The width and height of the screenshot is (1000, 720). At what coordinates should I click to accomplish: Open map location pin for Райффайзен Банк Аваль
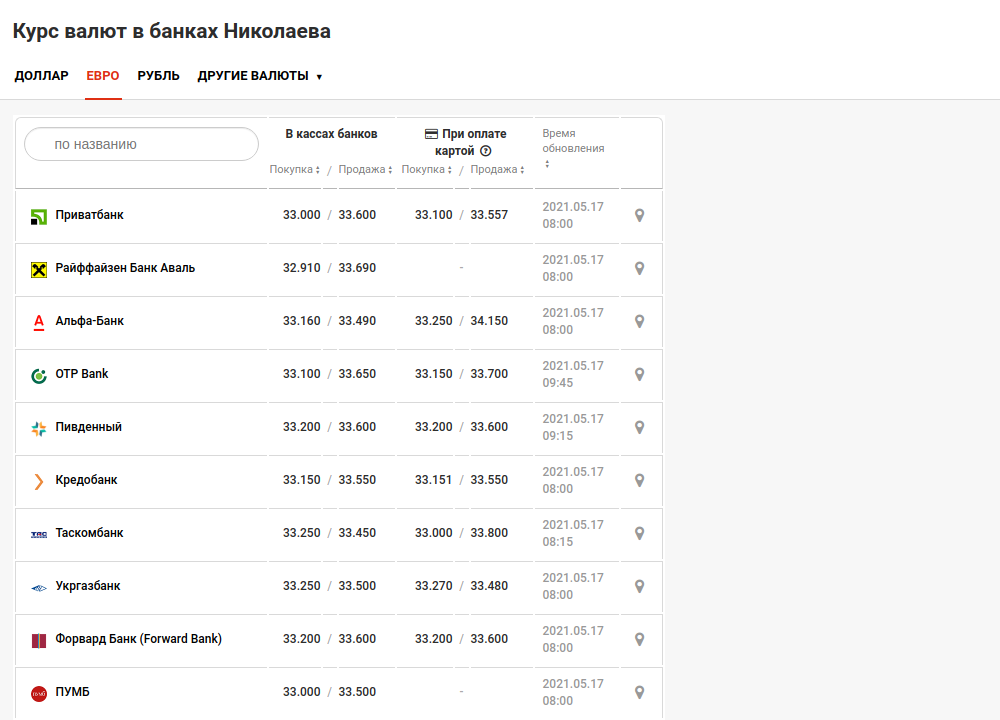pos(640,268)
